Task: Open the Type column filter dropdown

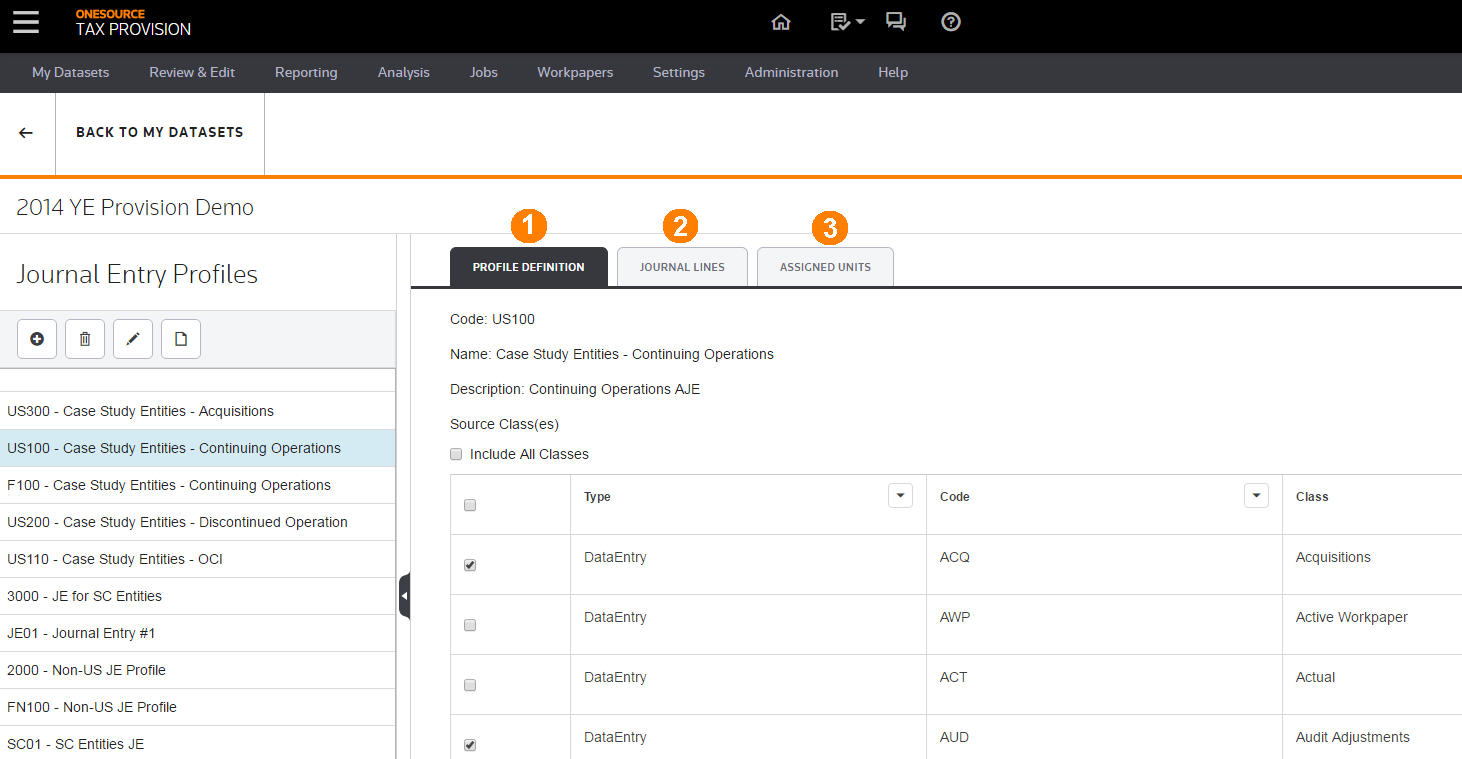Action: 900,496
